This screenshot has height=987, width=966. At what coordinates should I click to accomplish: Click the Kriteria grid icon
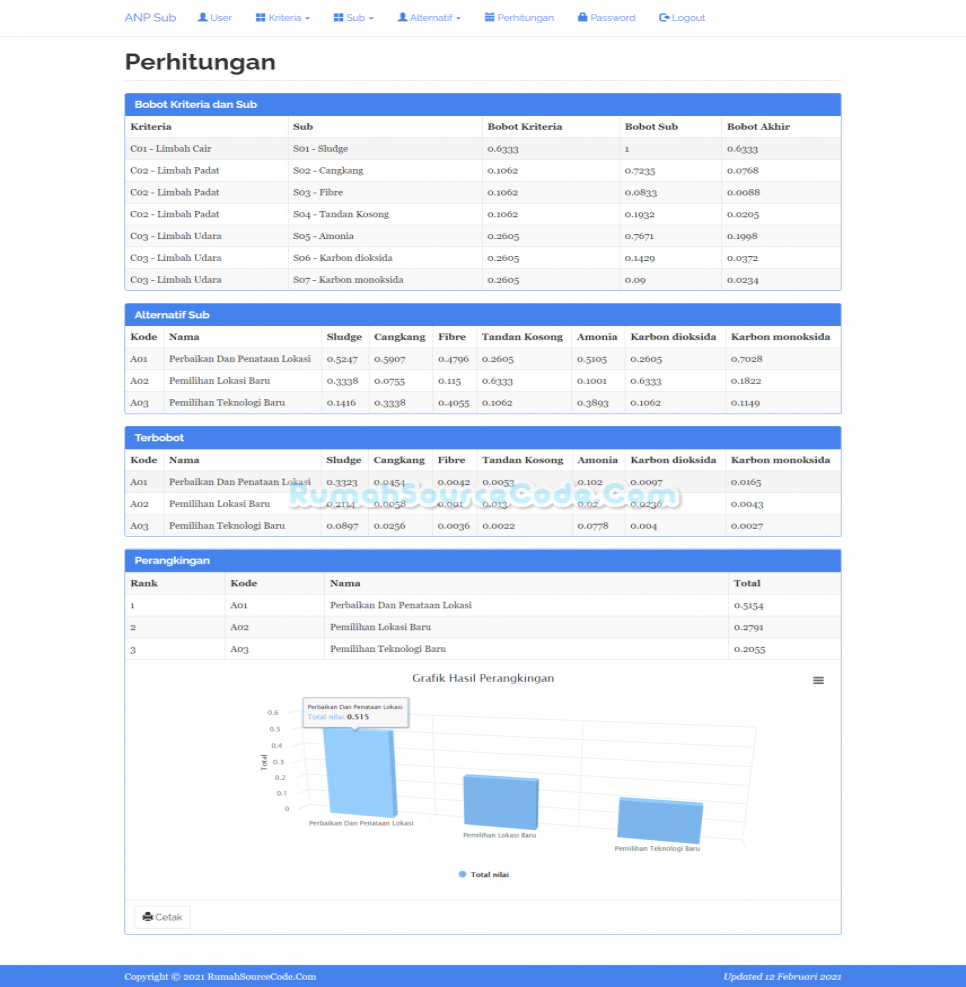pyautogui.click(x=261, y=18)
